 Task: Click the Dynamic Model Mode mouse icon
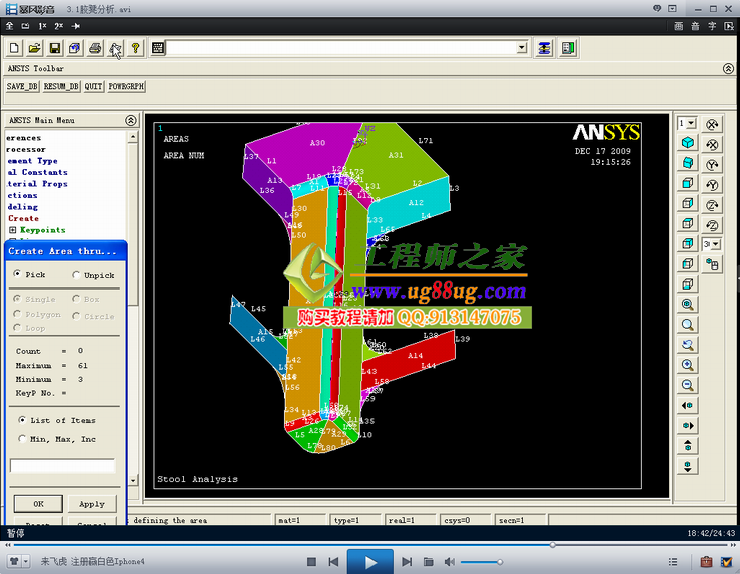tap(712, 264)
